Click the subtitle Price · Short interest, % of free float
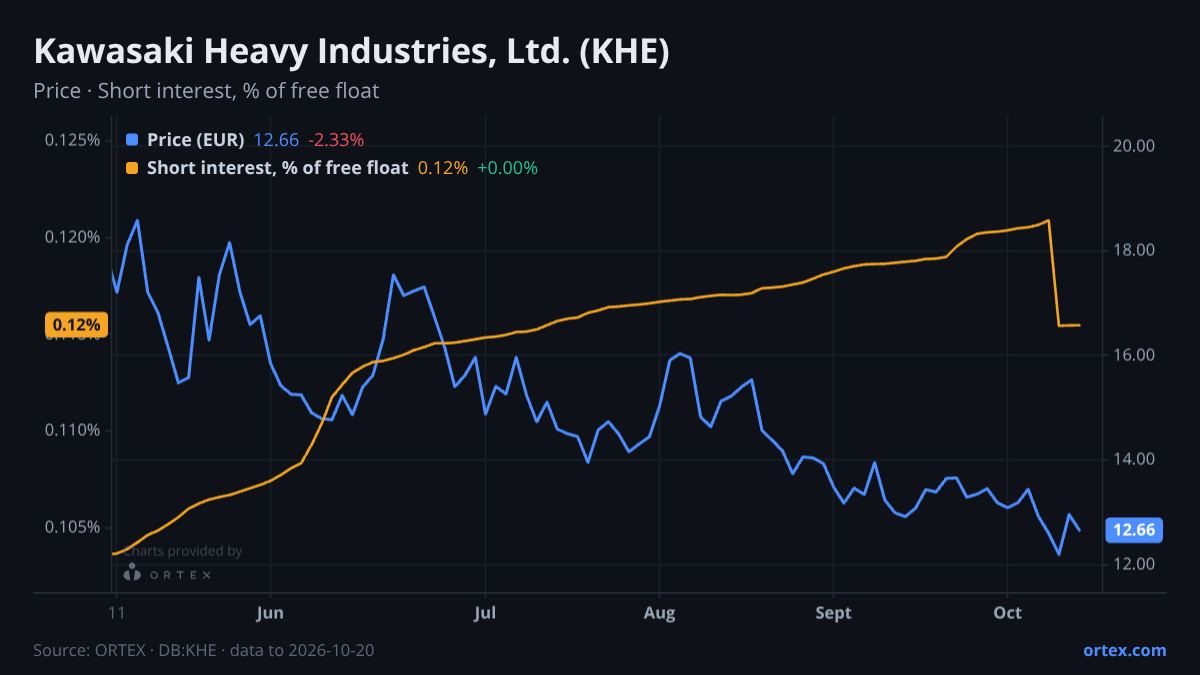1200x675 pixels. (206, 91)
